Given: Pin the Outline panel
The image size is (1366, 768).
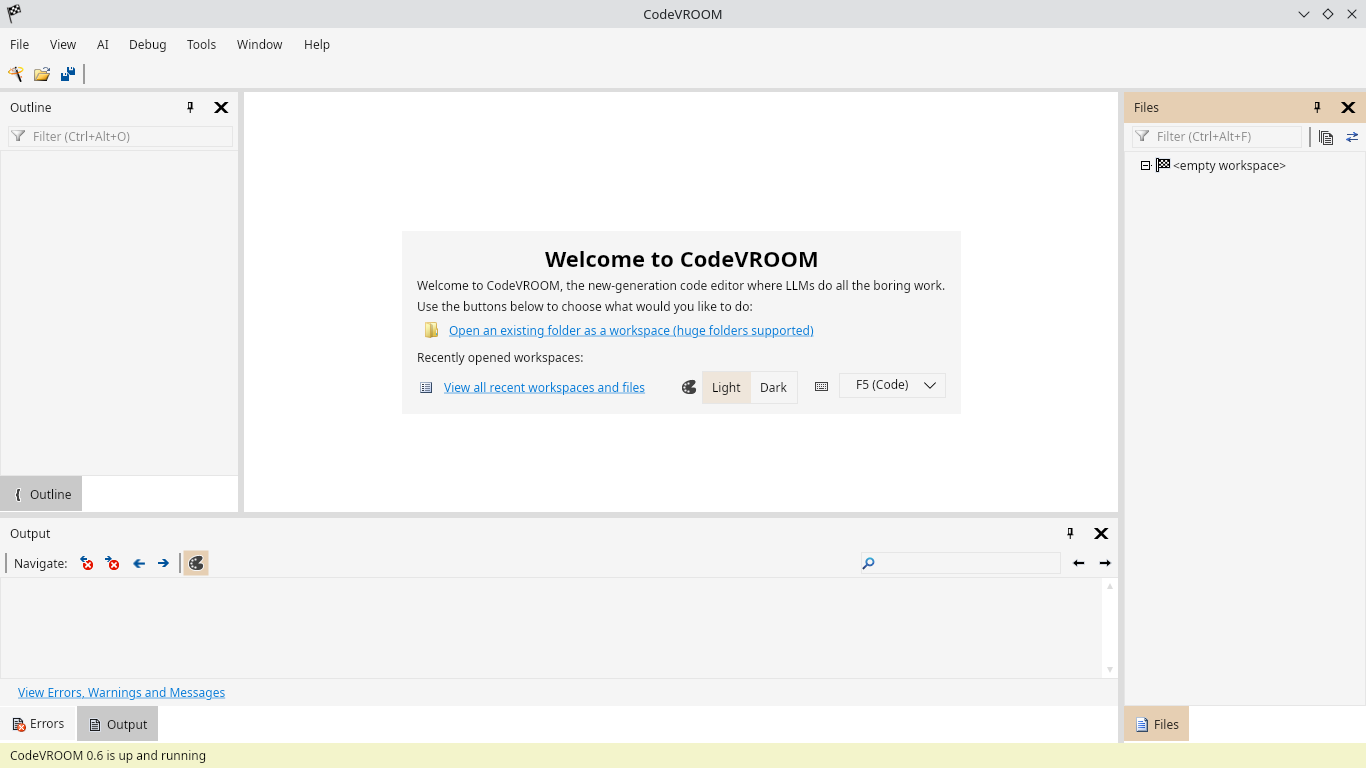Looking at the screenshot, I should (x=190, y=107).
